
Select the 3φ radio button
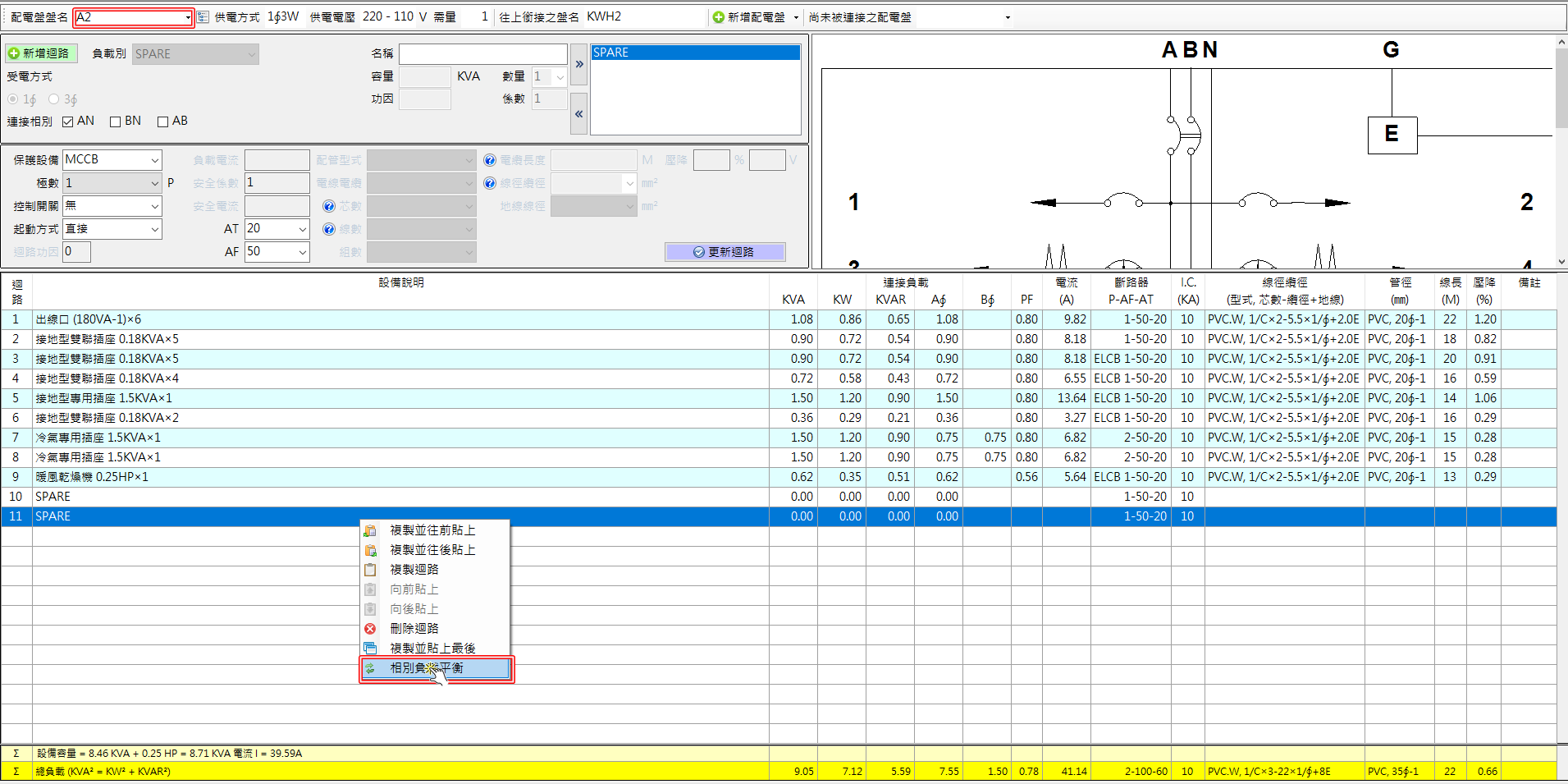[x=53, y=99]
